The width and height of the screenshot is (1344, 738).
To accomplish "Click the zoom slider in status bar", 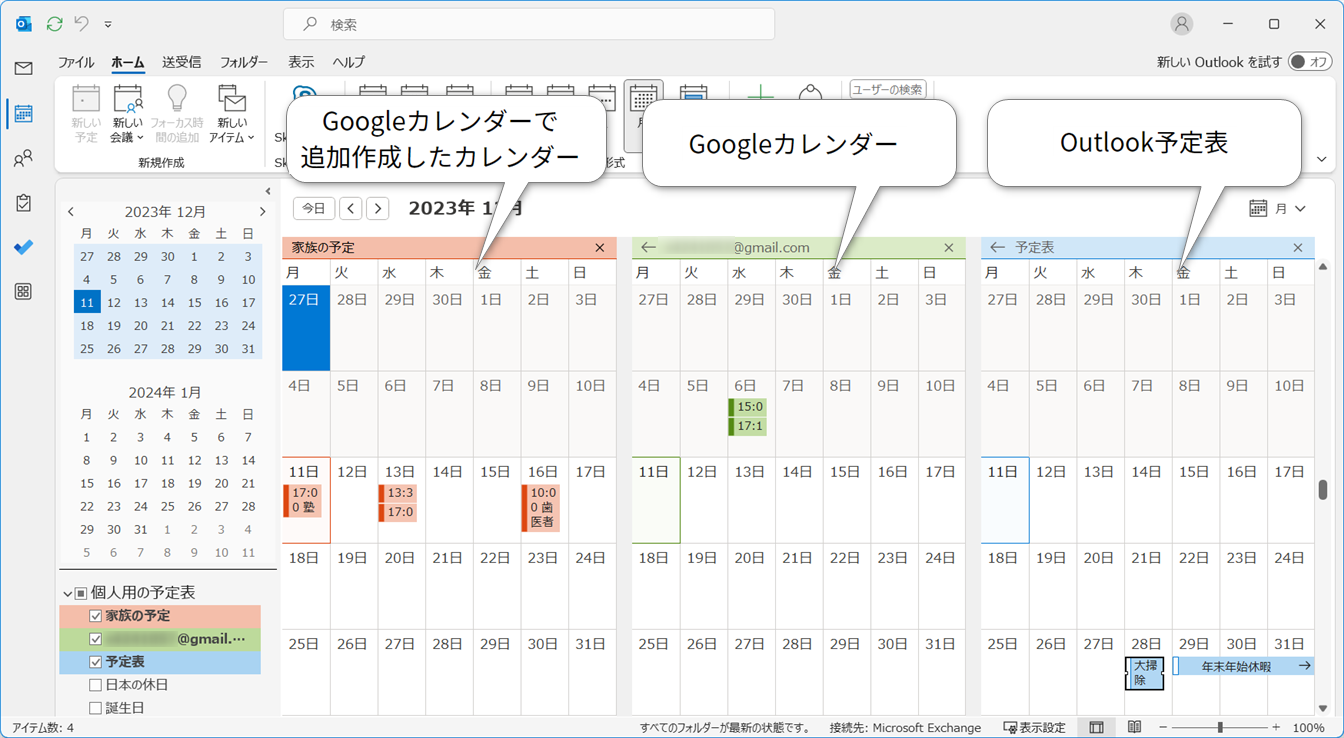I will pyautogui.click(x=1219, y=727).
